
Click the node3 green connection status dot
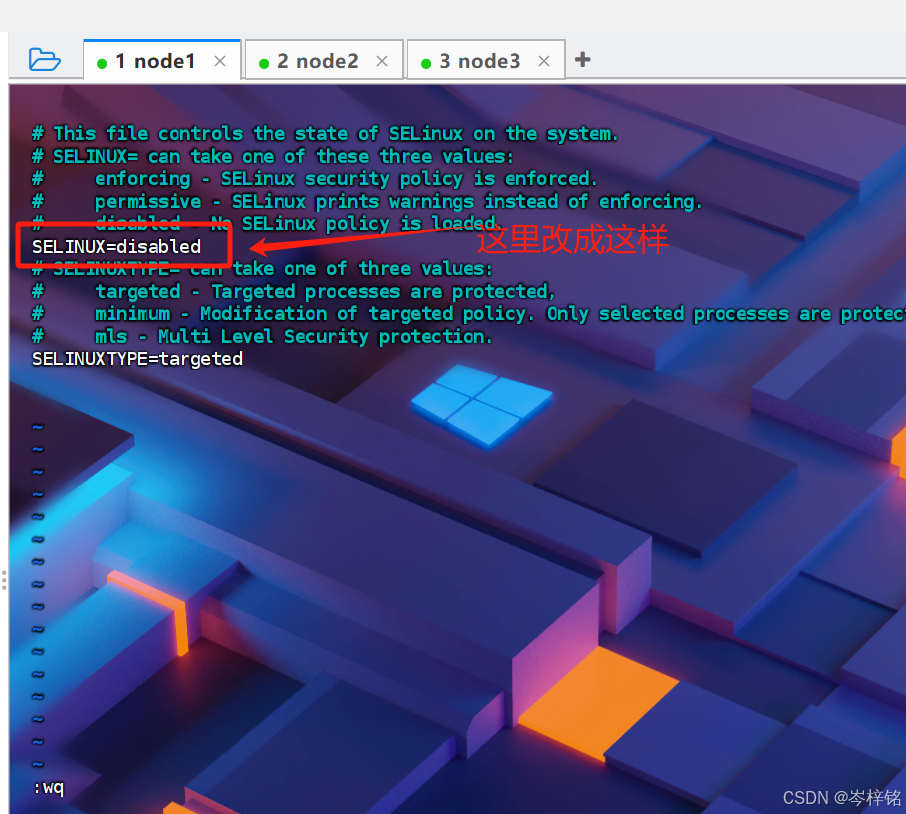(426, 64)
